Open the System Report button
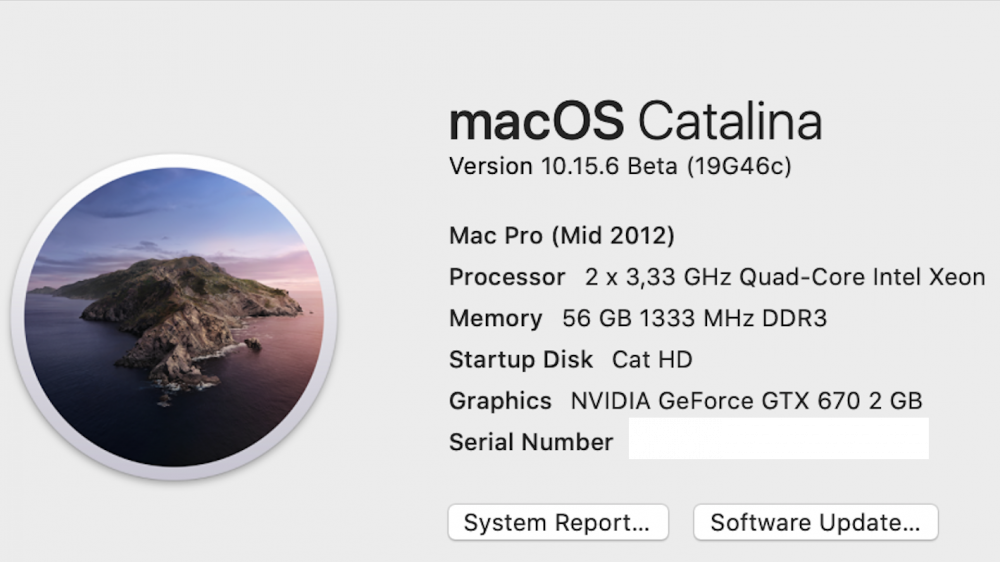Screen dimensions: 1000x562 (x=558, y=522)
